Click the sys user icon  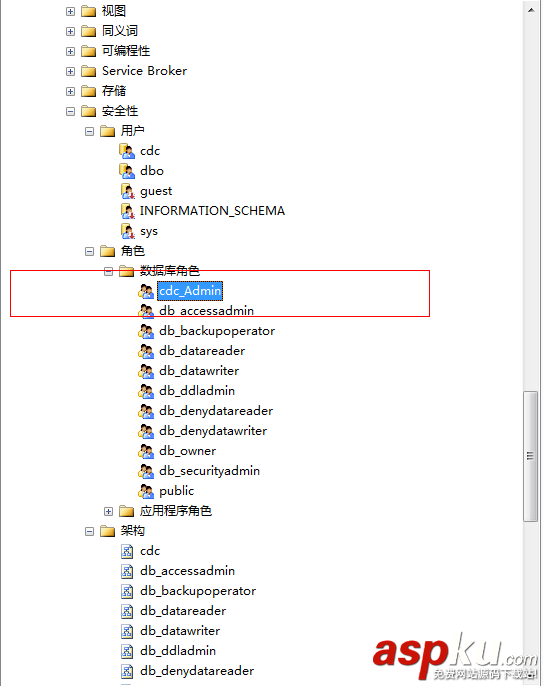(x=127, y=231)
